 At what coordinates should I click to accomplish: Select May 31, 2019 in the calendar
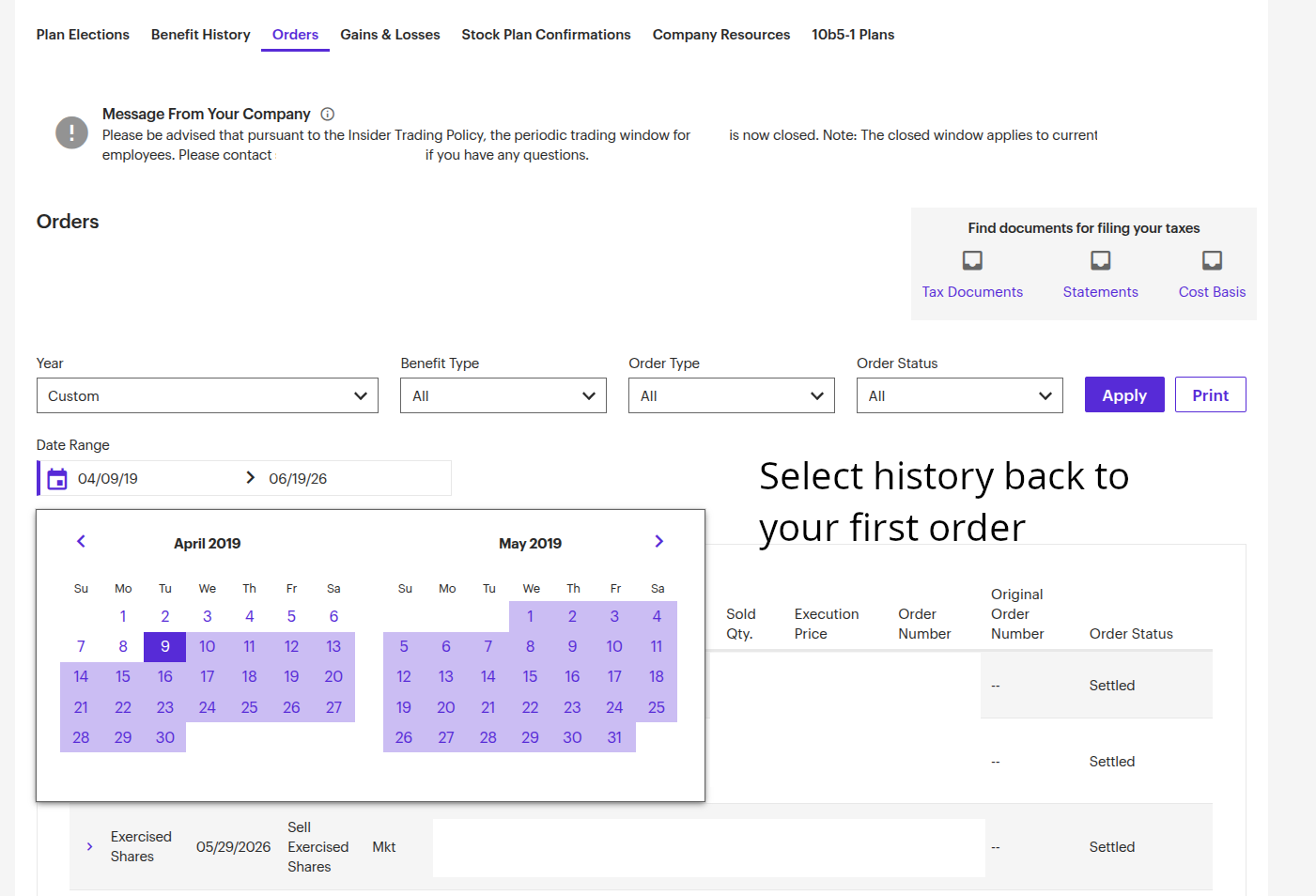tap(614, 737)
